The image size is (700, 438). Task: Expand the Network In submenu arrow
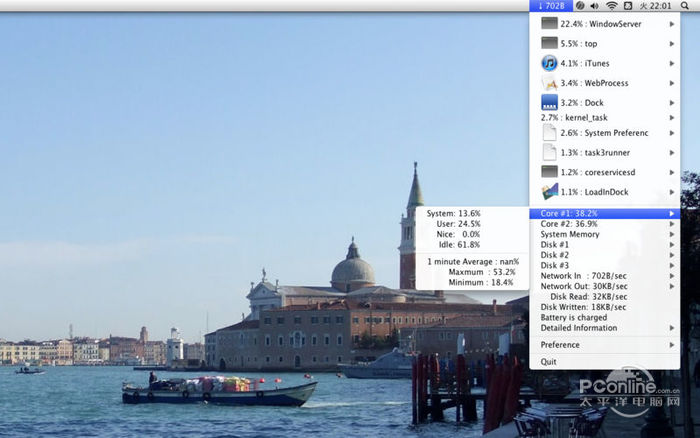pyautogui.click(x=672, y=276)
